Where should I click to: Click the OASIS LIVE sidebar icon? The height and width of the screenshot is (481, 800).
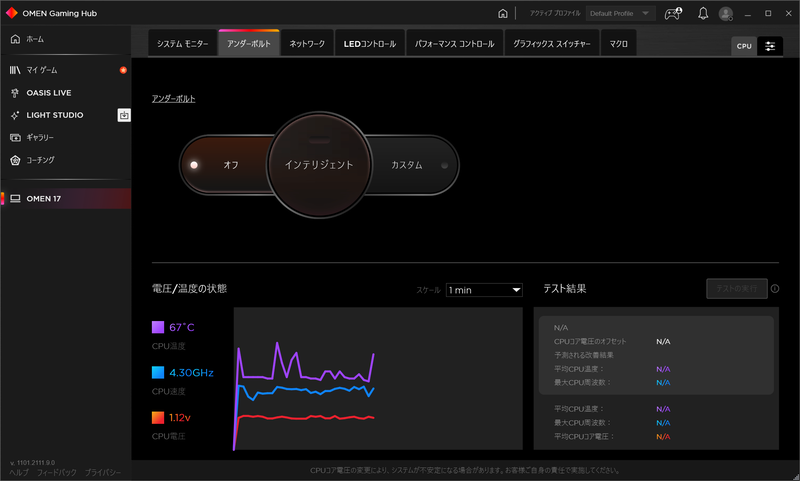tap(15, 93)
